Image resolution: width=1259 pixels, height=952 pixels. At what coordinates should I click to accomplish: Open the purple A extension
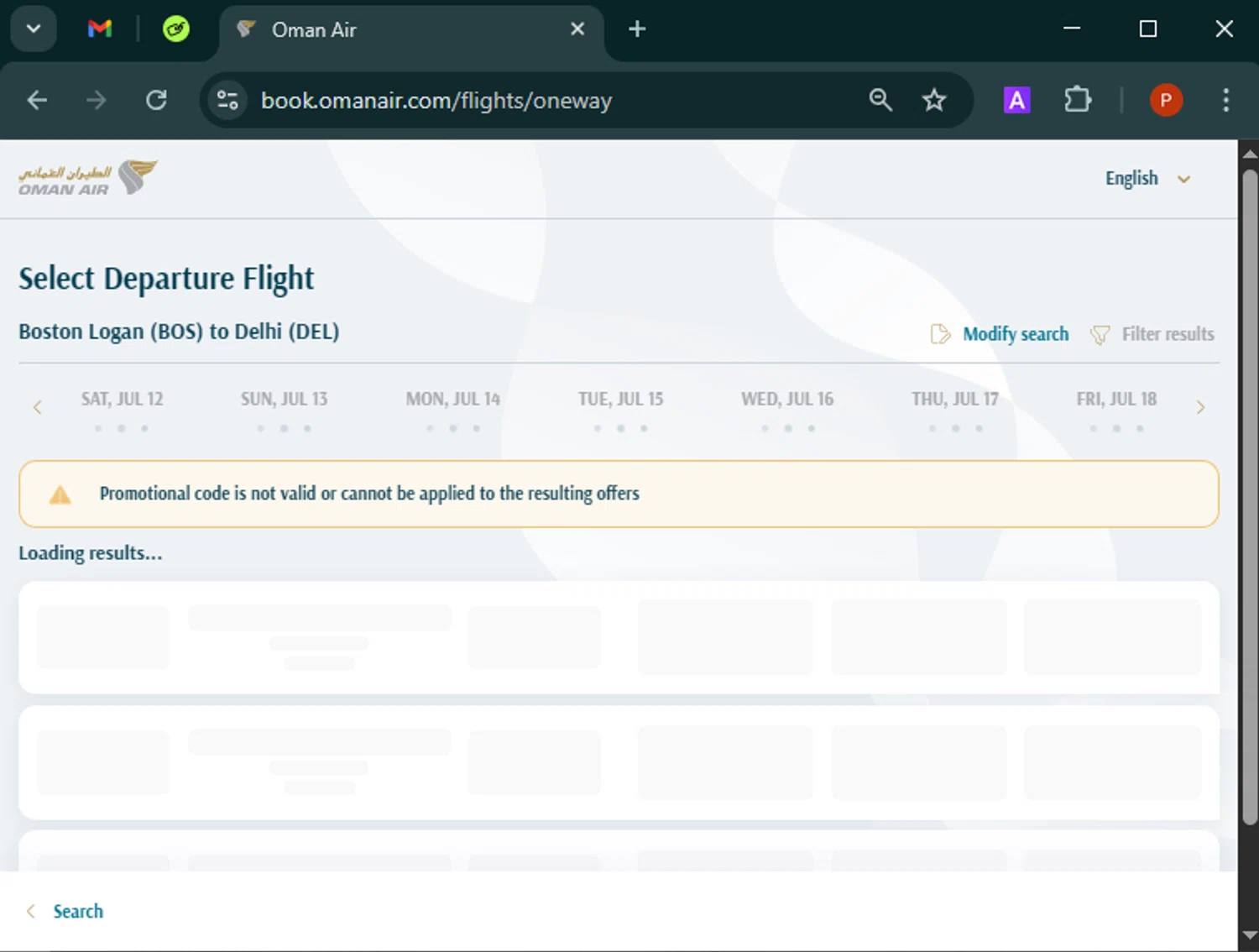[1016, 101]
